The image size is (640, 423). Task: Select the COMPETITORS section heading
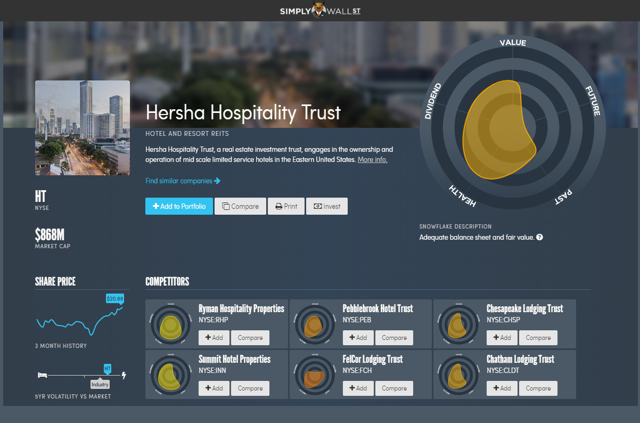pos(167,281)
